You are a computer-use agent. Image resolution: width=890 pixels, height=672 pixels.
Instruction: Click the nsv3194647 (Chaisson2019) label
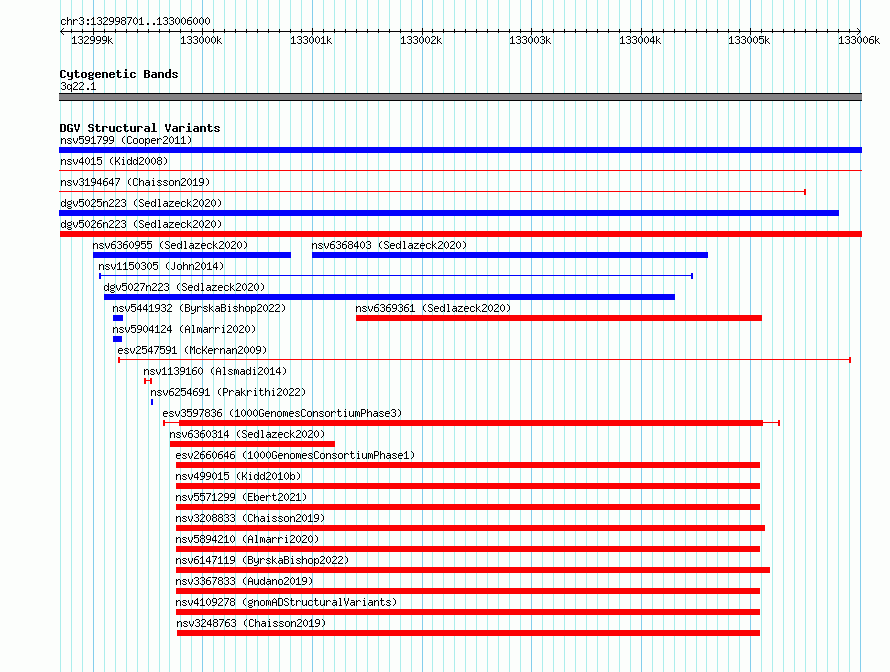[135, 182]
